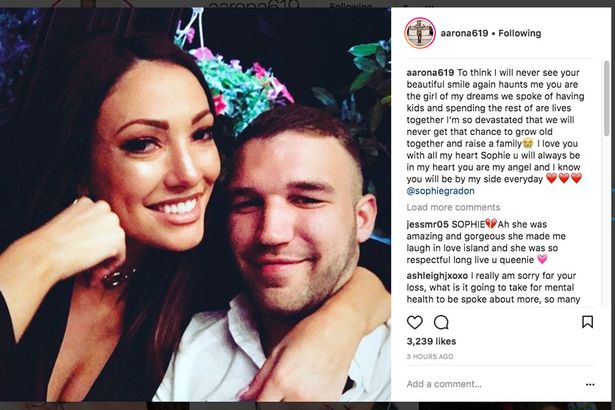Click aarona619's circular profile avatar

pyautogui.click(x=420, y=33)
